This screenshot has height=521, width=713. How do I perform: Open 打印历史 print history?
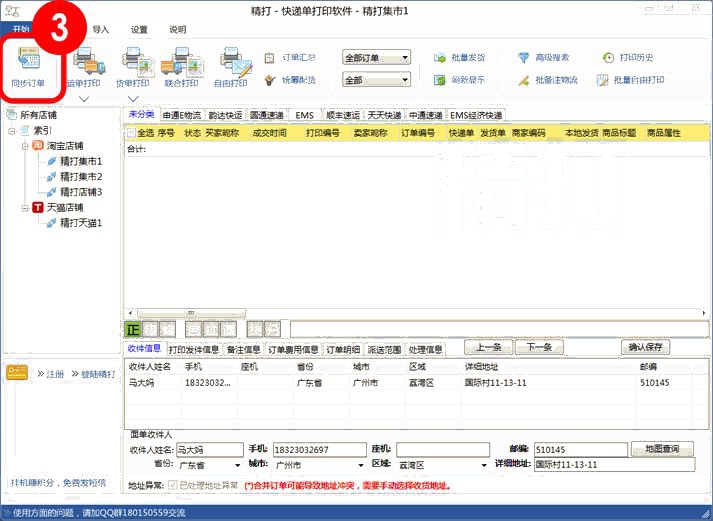(x=630, y=58)
